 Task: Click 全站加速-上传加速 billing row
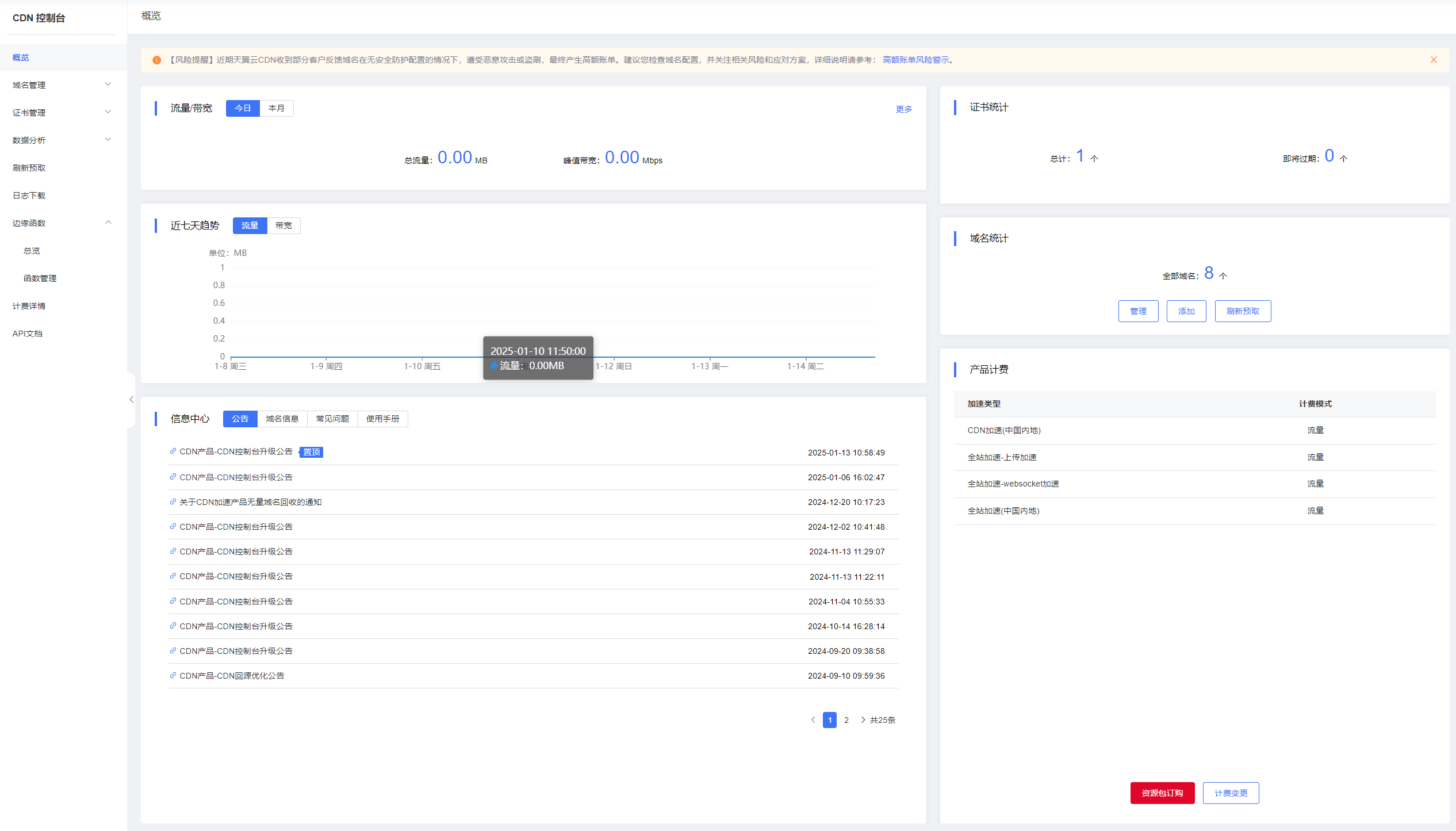coord(1194,458)
